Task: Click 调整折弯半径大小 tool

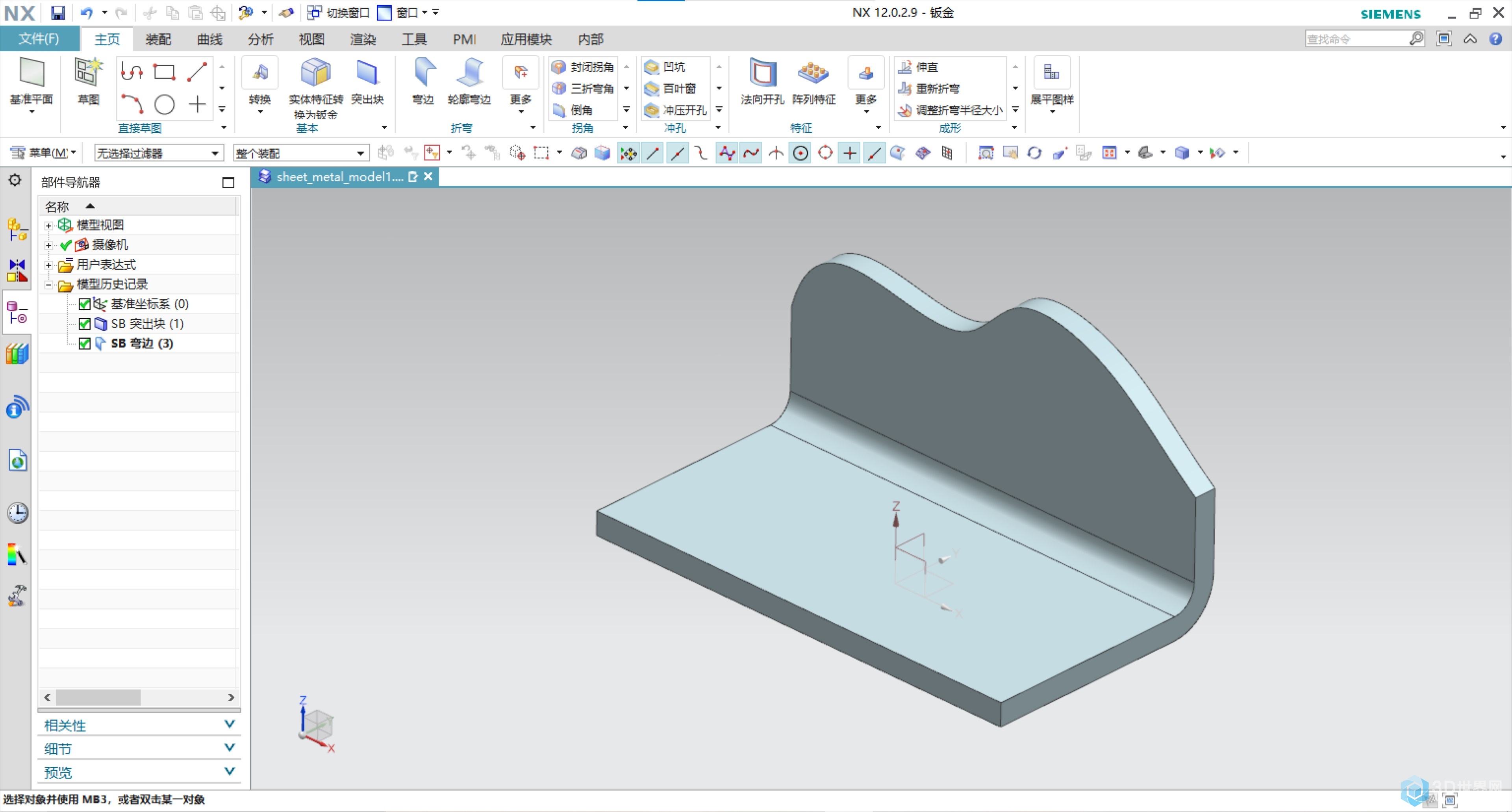Action: pyautogui.click(x=950, y=110)
